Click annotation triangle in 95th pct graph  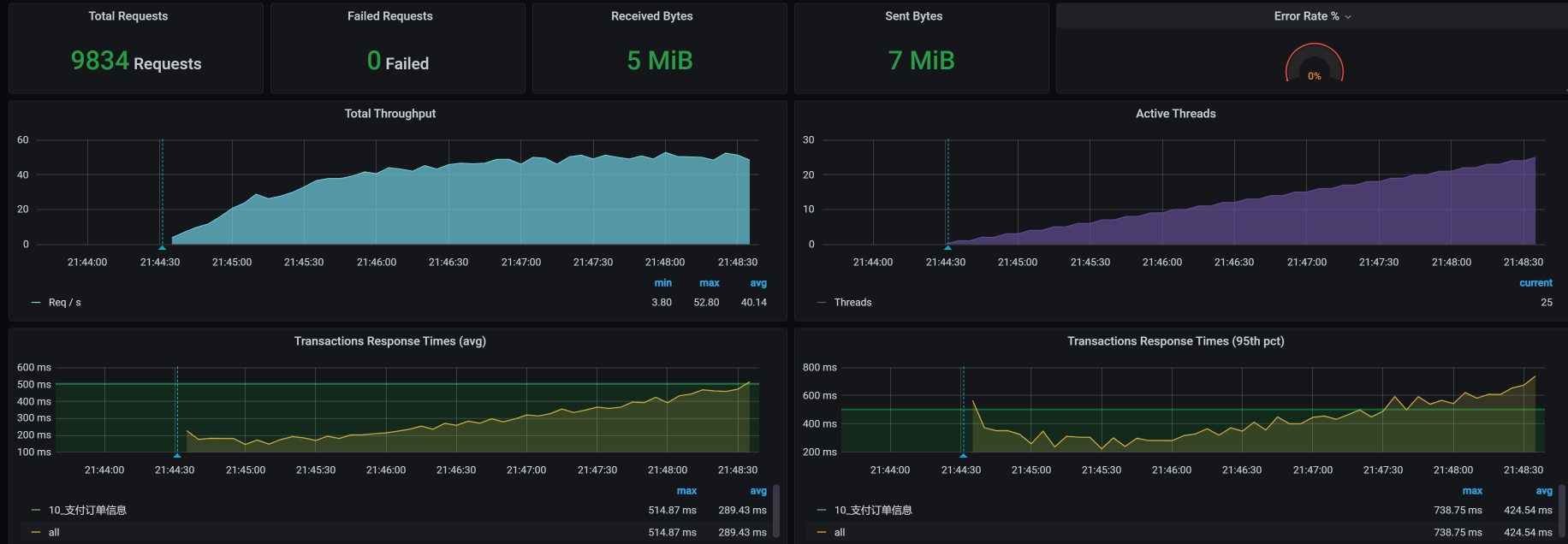(x=963, y=455)
